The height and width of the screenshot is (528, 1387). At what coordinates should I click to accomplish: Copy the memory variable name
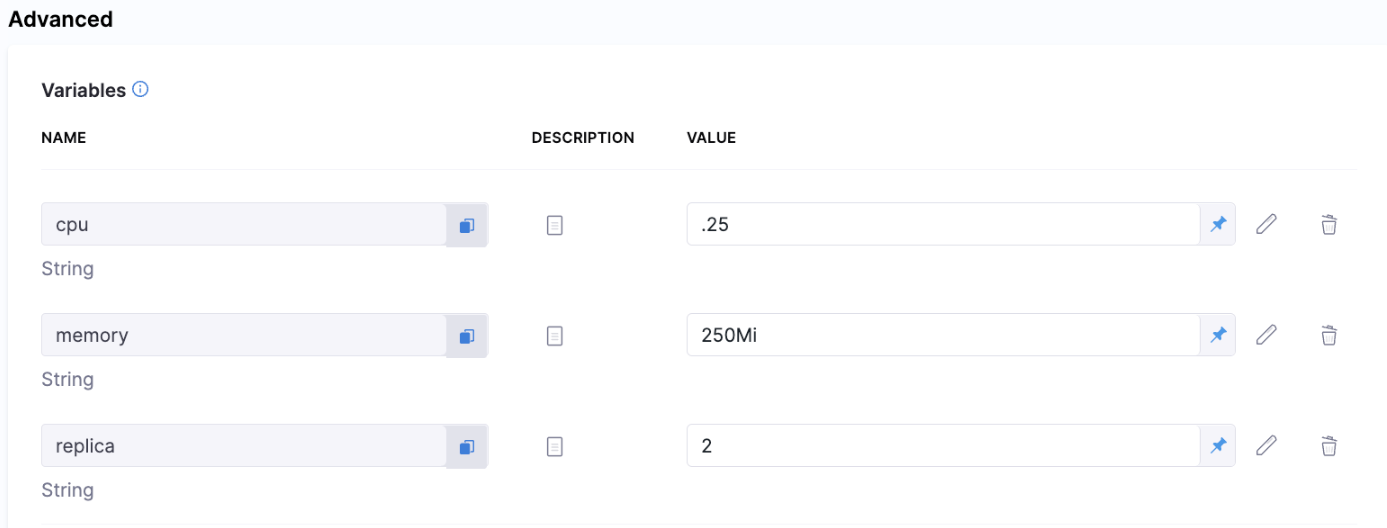(466, 337)
